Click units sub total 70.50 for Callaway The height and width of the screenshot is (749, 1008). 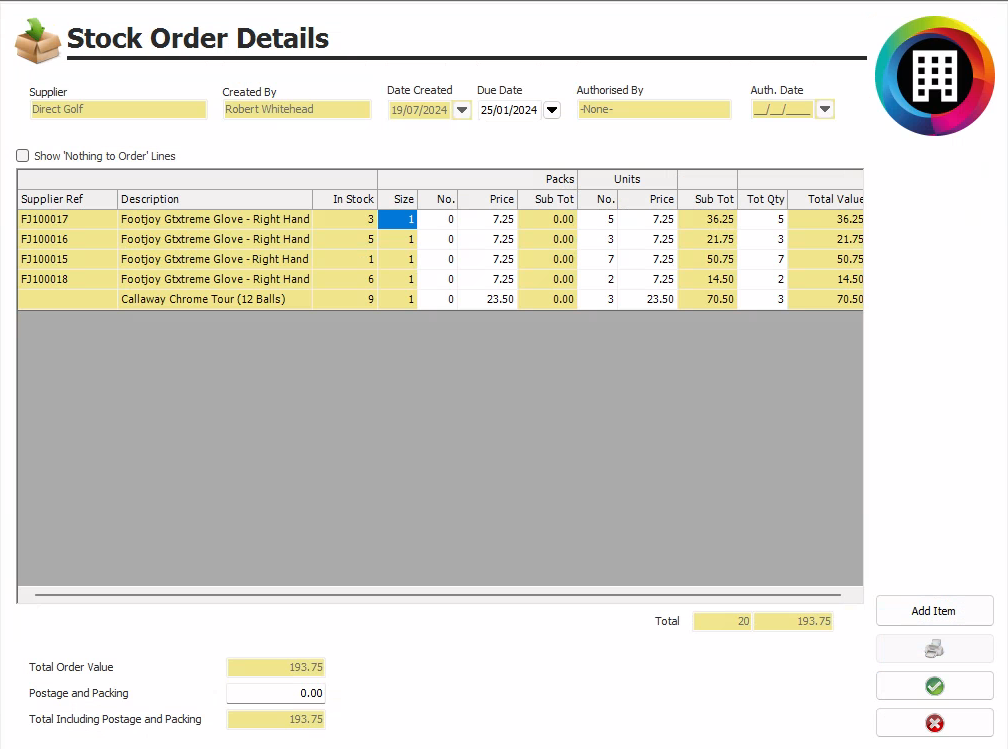[708, 299]
